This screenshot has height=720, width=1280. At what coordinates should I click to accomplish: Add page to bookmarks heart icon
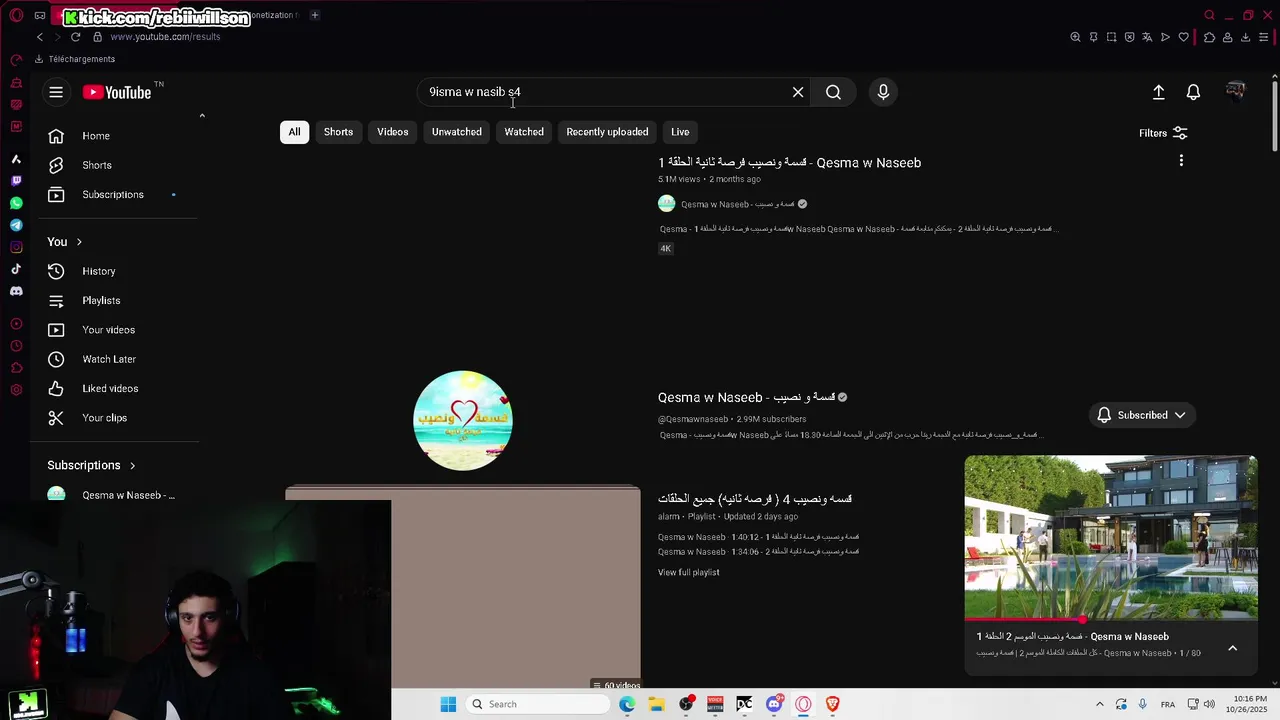point(1183,37)
